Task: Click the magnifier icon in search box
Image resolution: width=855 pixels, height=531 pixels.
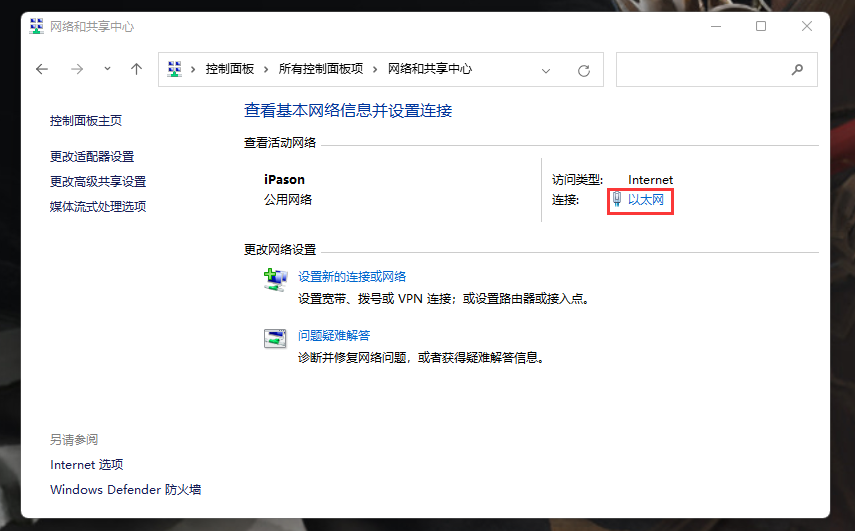Action: click(x=797, y=70)
